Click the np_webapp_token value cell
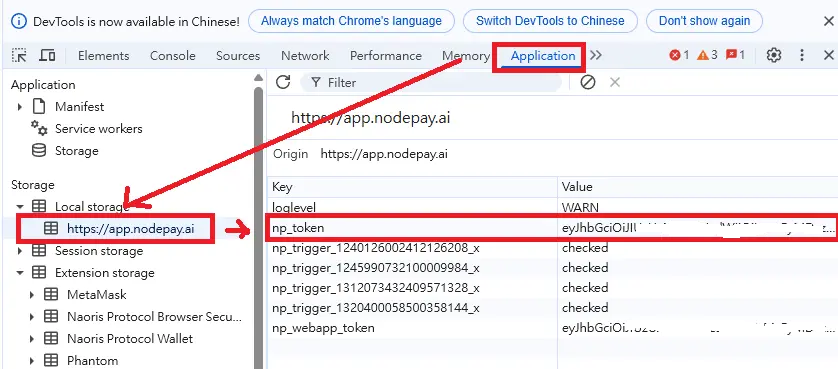The height and width of the screenshot is (369, 838). [x=697, y=328]
